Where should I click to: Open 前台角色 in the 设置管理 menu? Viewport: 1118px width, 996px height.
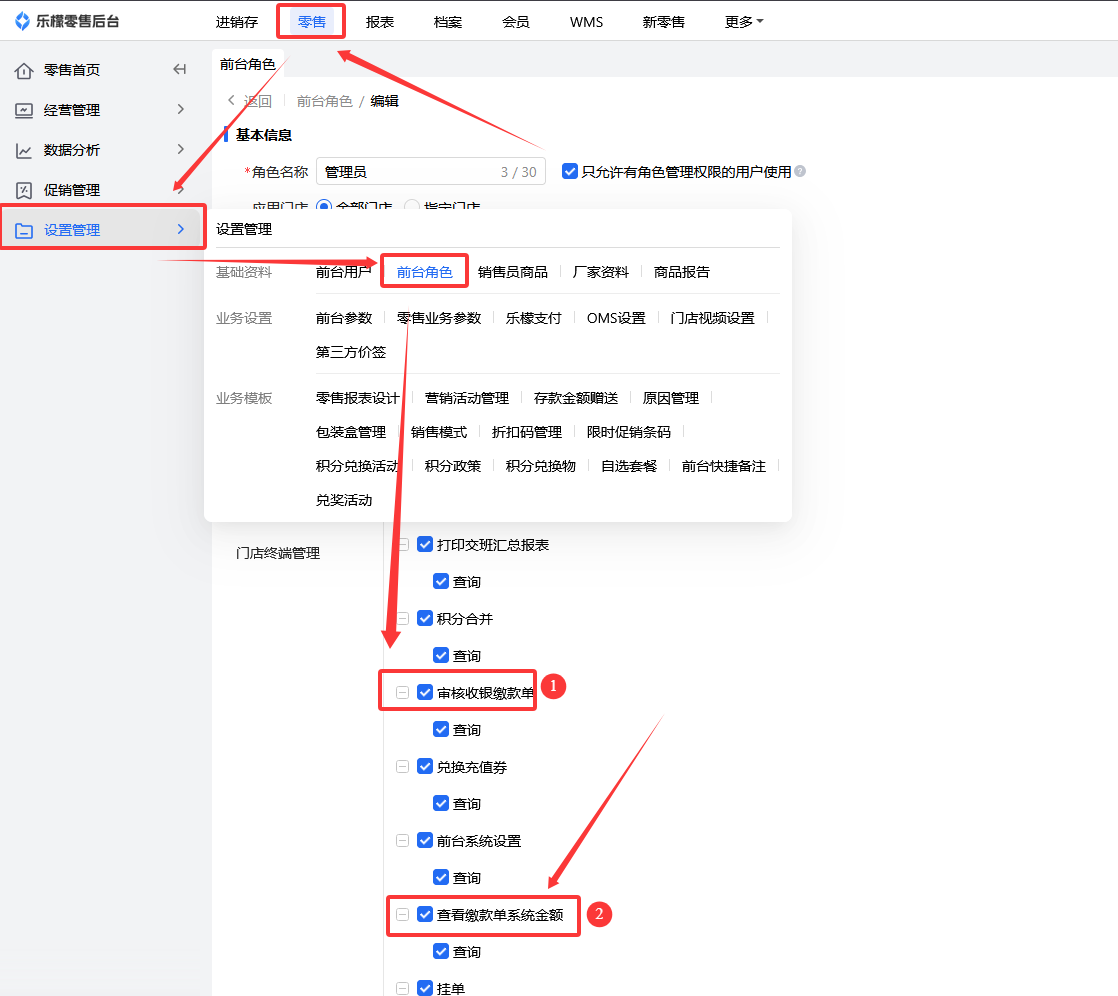(424, 272)
